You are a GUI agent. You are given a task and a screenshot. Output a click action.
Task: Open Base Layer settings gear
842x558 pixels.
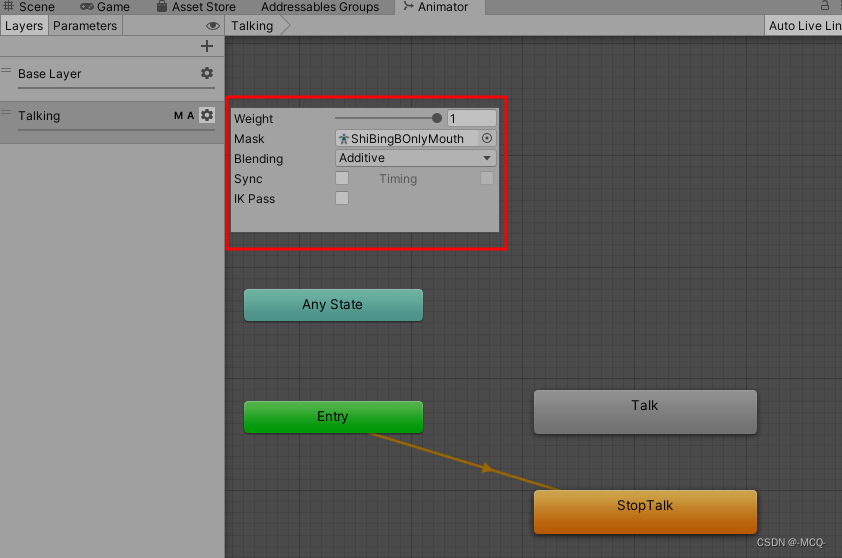tap(207, 73)
